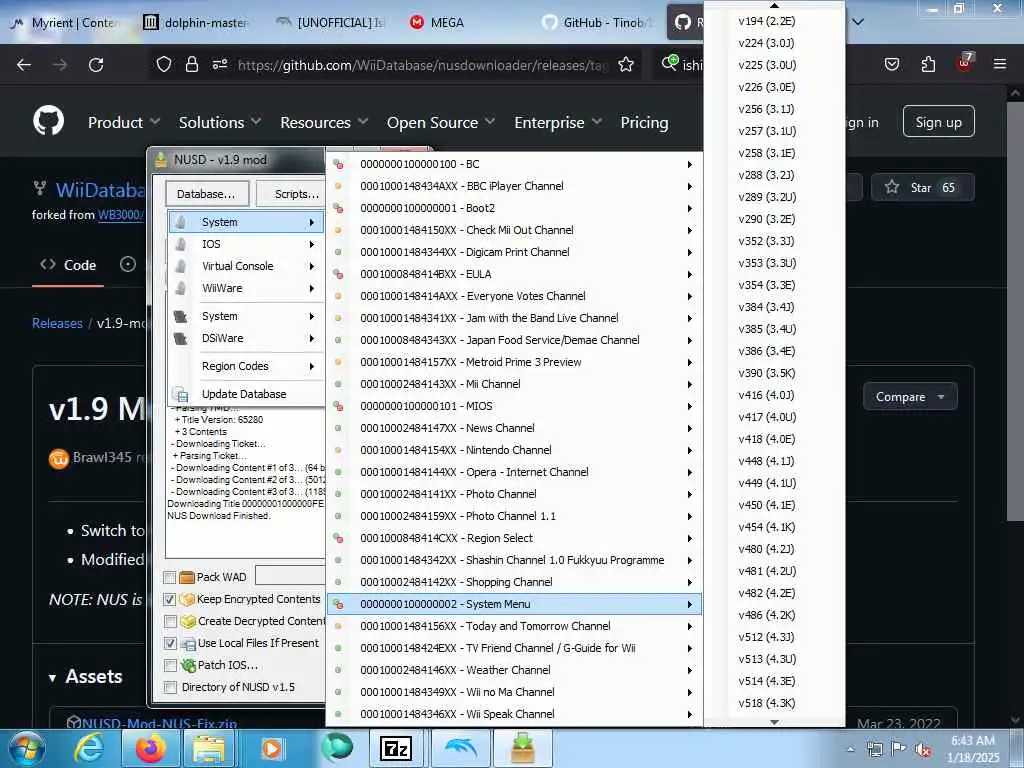
Task: Open the News Channel menu entry
Action: coord(514,428)
